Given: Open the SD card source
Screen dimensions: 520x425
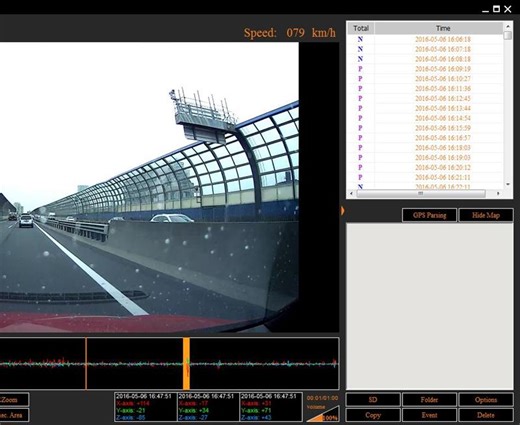Looking at the screenshot, I should point(373,400).
